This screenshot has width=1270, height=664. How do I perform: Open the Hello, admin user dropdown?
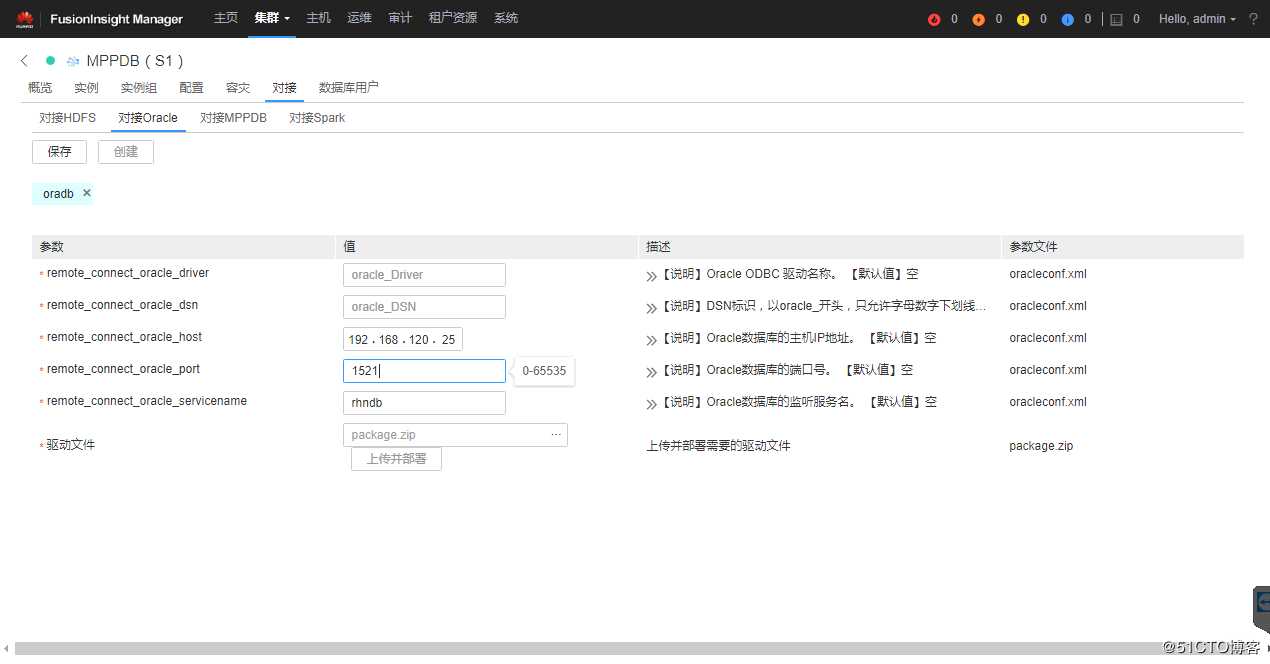click(1197, 19)
